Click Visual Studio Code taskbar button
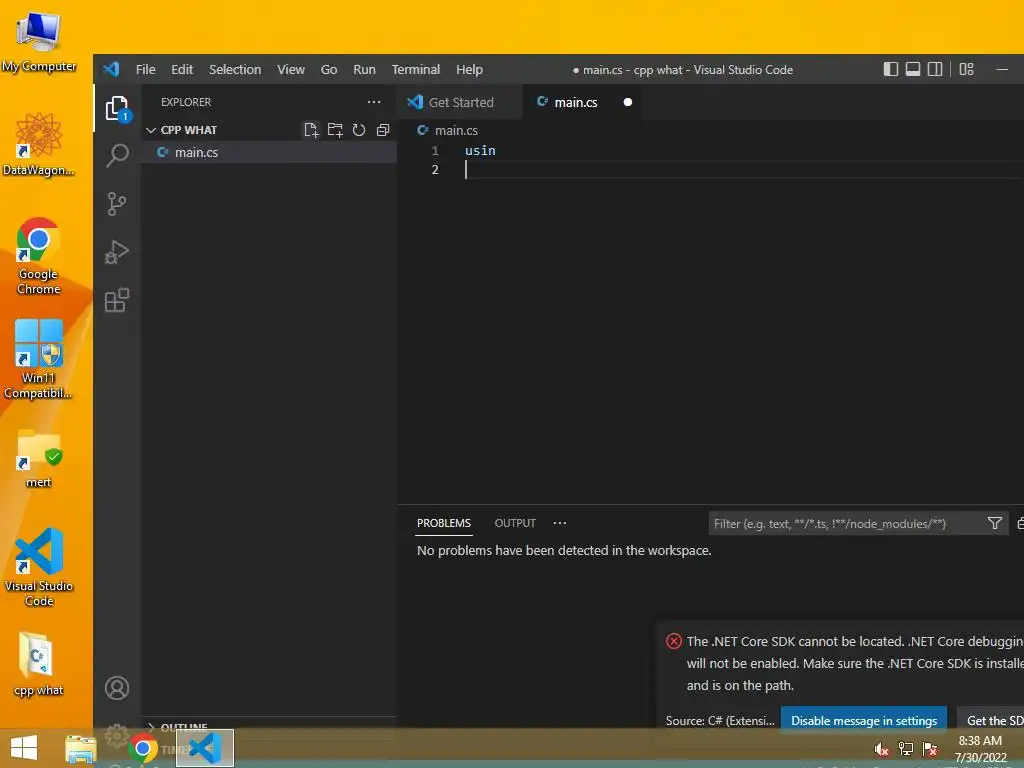 click(x=204, y=748)
